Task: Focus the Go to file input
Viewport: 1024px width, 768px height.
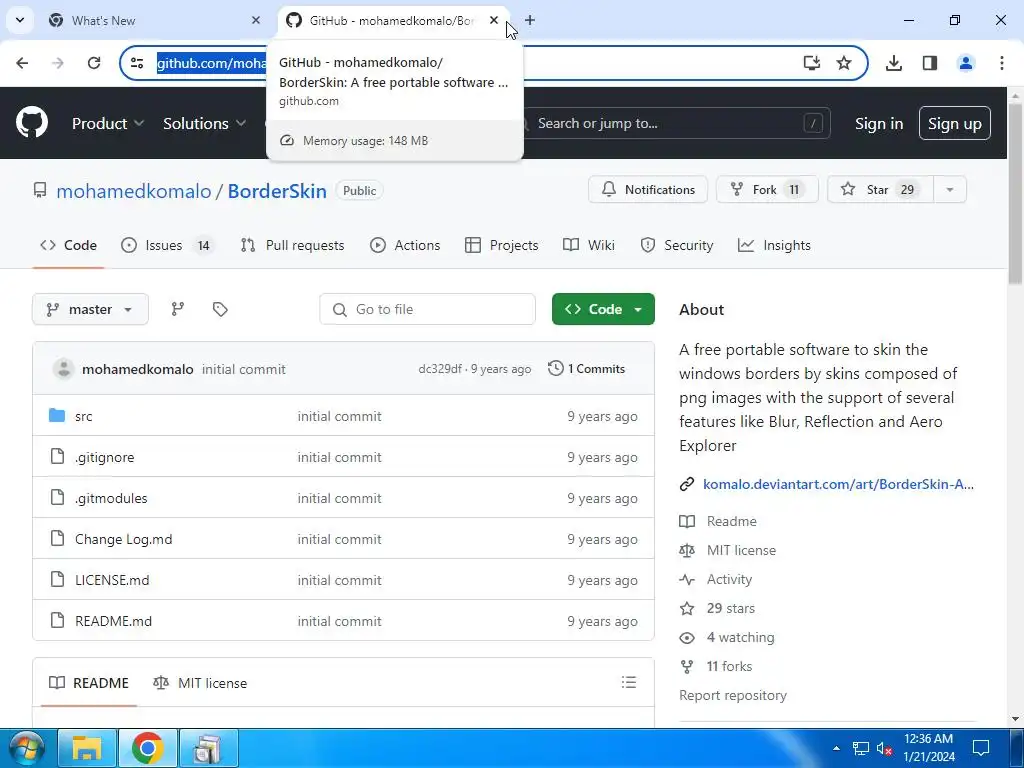Action: [427, 309]
